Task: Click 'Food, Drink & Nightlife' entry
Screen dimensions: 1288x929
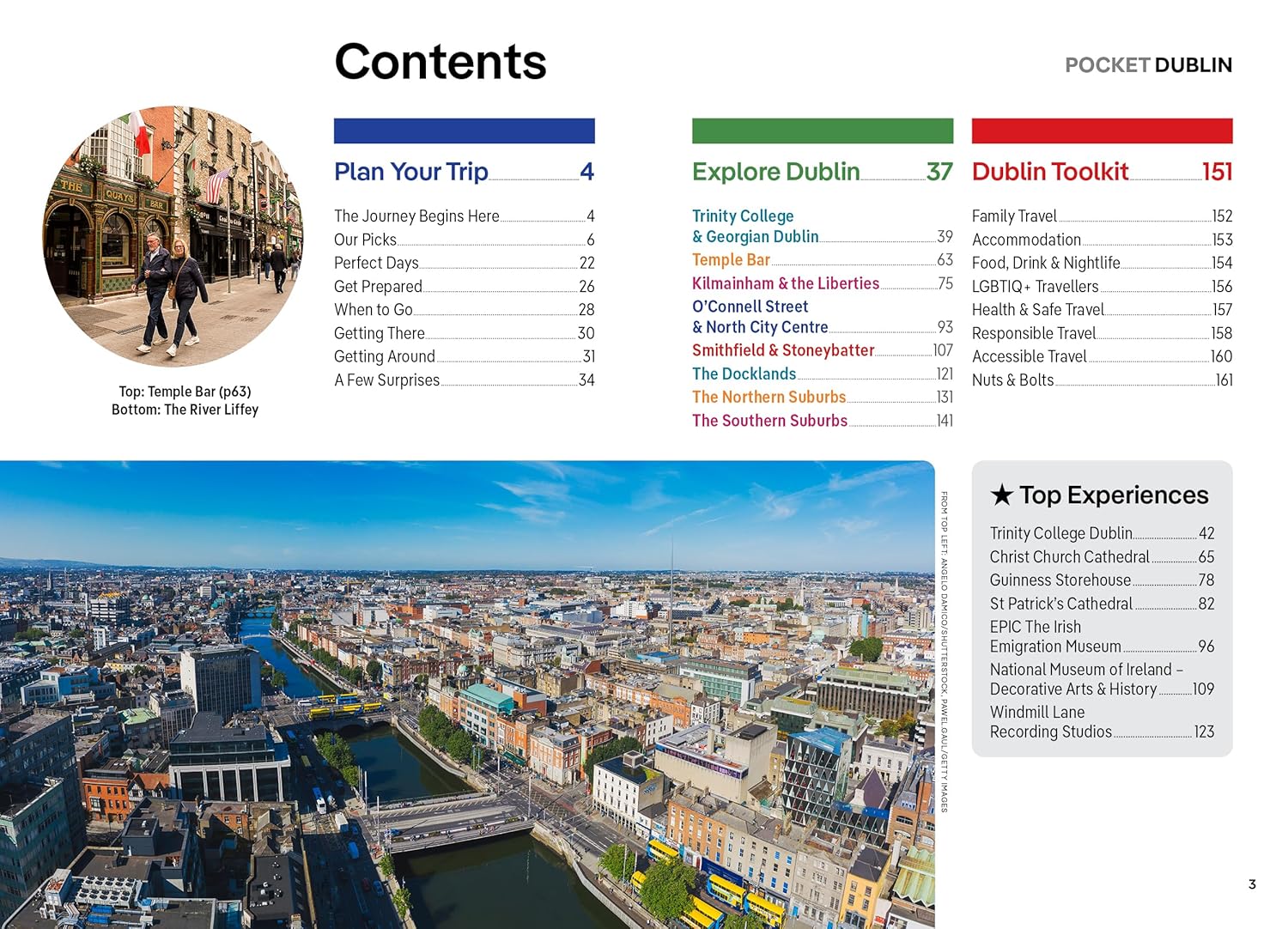Action: 1102,263
